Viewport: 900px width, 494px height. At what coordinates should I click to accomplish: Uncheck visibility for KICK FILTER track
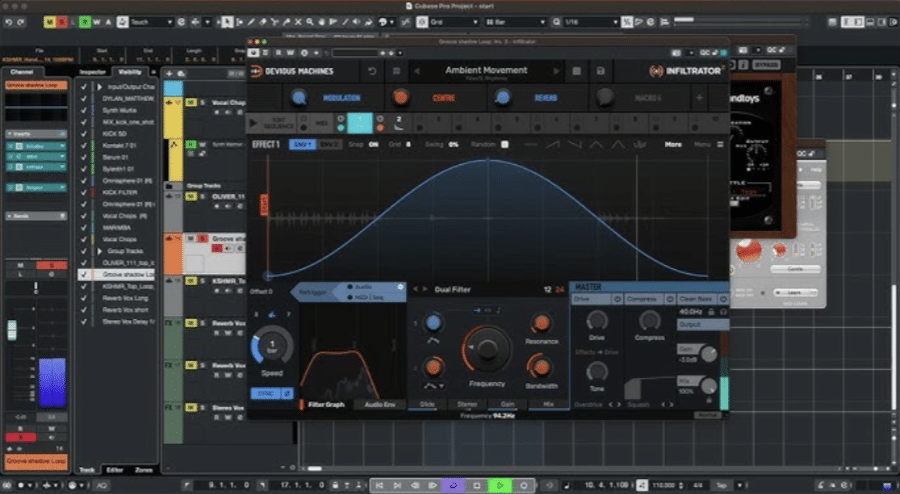[84, 192]
